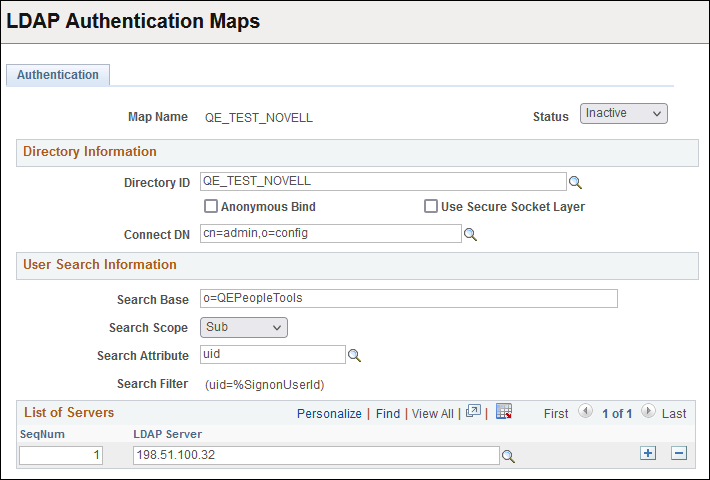Click the Connect DN lookup magnifier
This screenshot has width=710, height=480.
pos(469,235)
